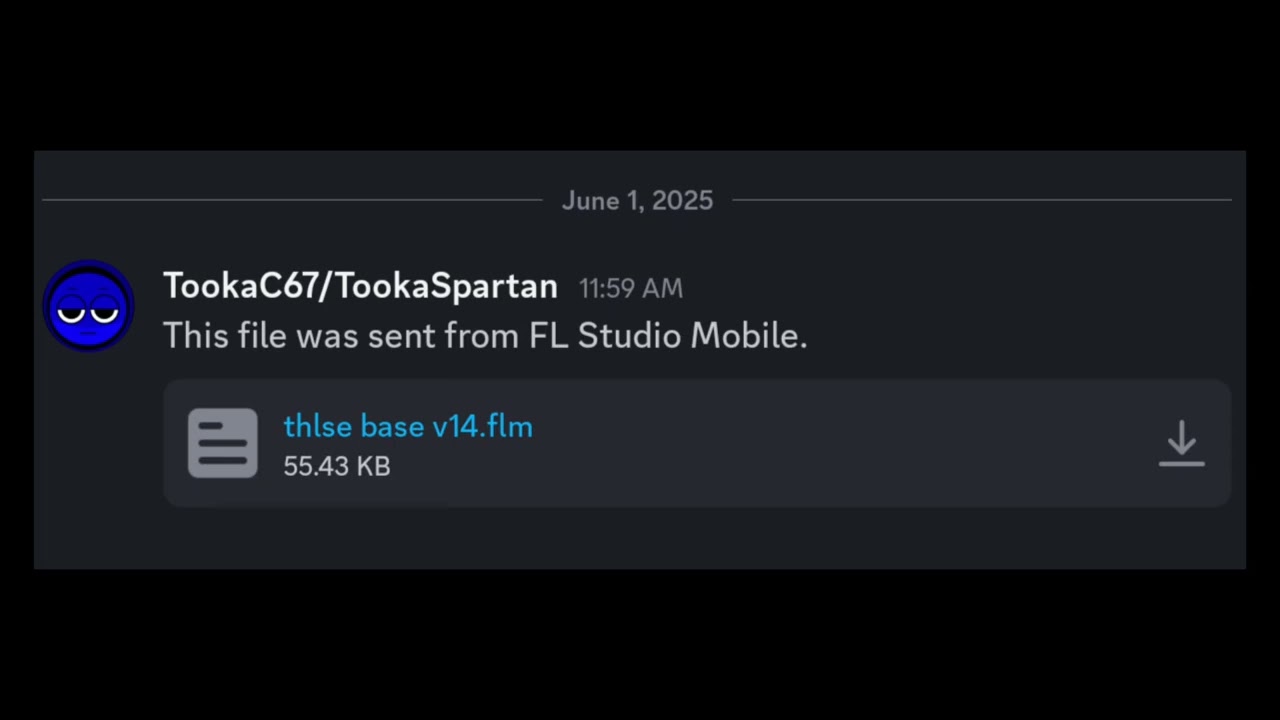Click the download arrow for the attachment

(1181, 443)
